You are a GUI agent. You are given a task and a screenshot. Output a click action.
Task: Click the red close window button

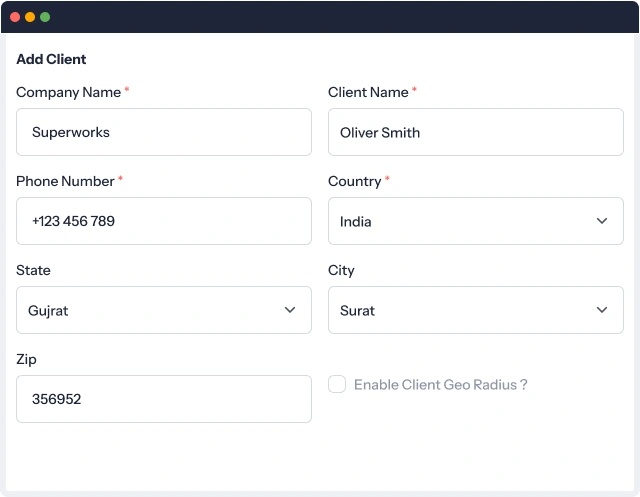click(x=15, y=17)
